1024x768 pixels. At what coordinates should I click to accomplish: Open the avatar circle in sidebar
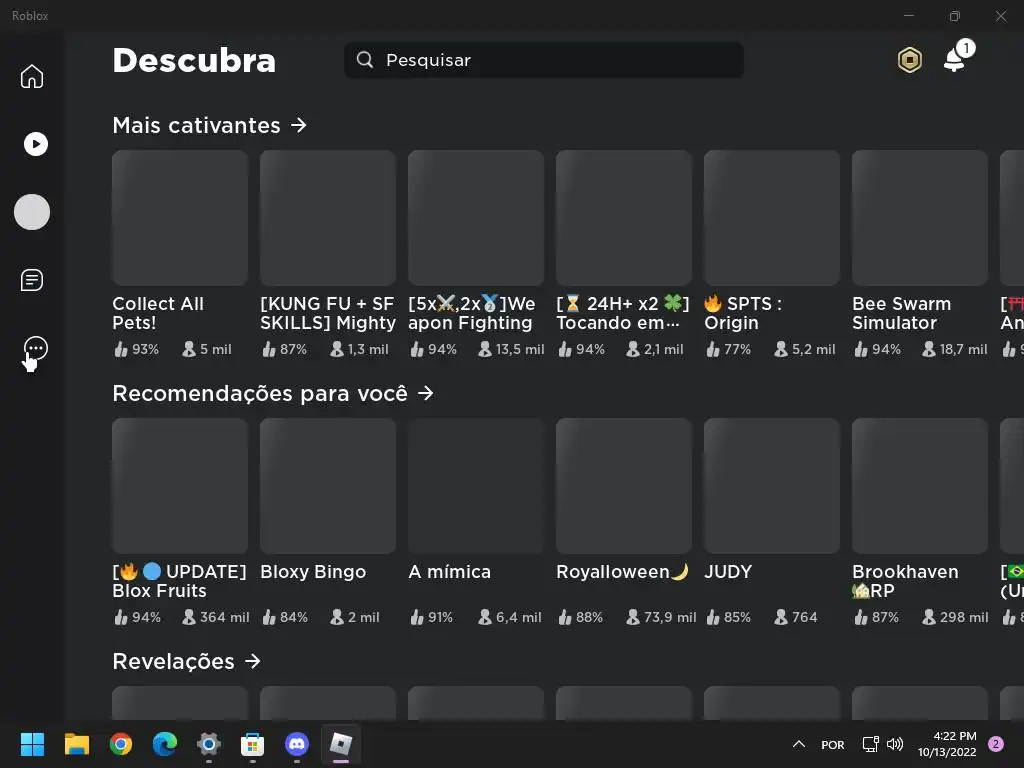31,212
